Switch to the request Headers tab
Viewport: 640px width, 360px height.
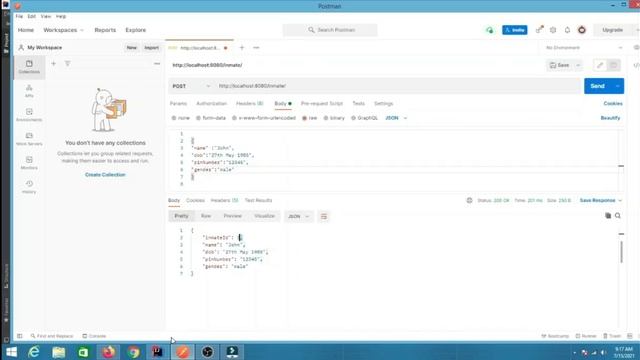pyautogui.click(x=249, y=104)
